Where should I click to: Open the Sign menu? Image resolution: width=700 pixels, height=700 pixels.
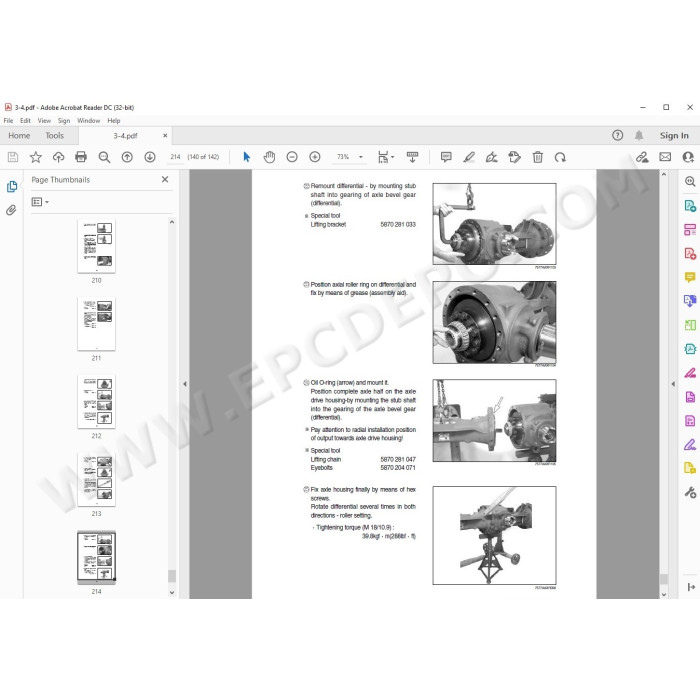pyautogui.click(x=64, y=121)
